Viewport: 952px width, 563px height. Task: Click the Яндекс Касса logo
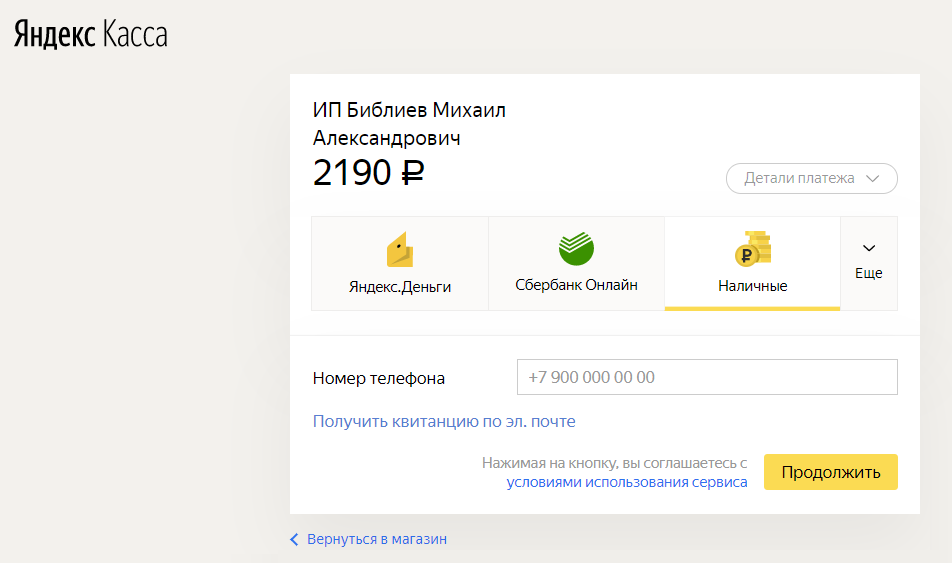click(x=90, y=33)
